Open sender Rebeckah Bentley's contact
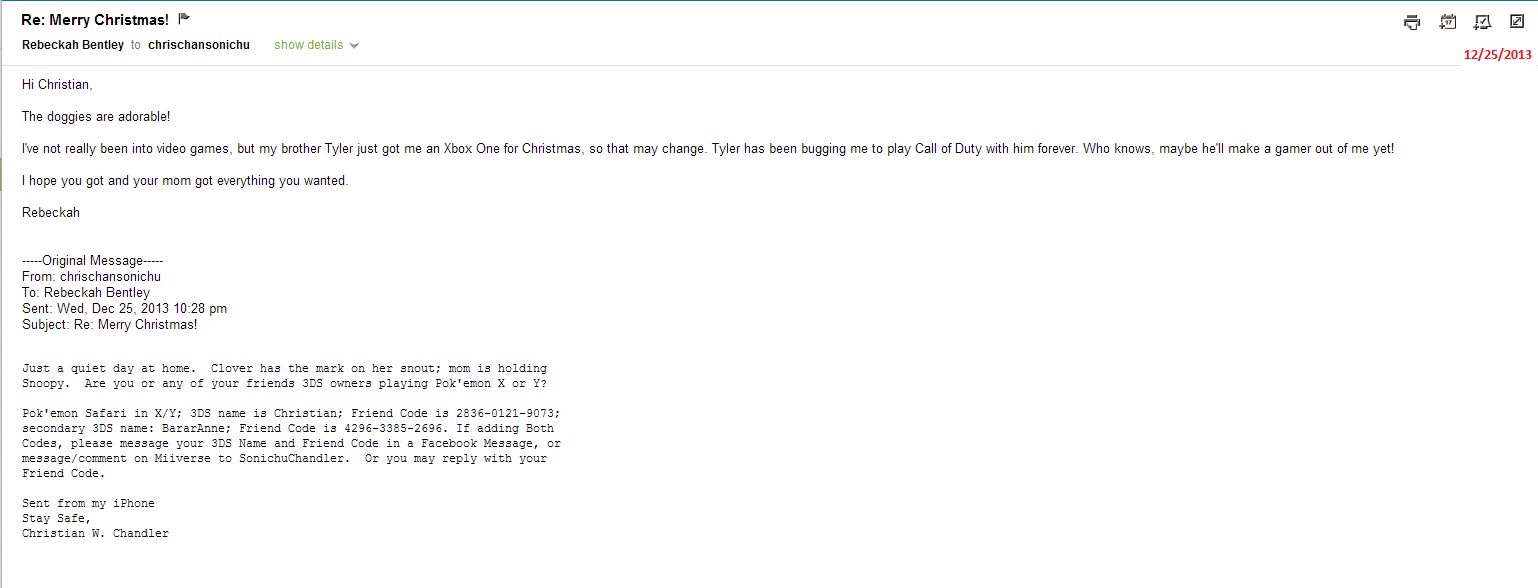Image resolution: width=1538 pixels, height=588 pixels. tap(73, 45)
